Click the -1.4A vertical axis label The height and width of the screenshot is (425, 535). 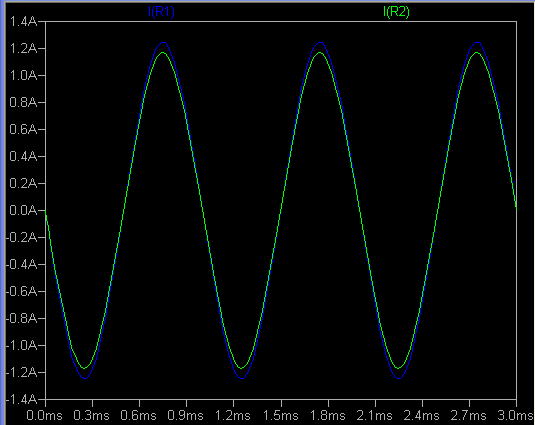click(22, 399)
